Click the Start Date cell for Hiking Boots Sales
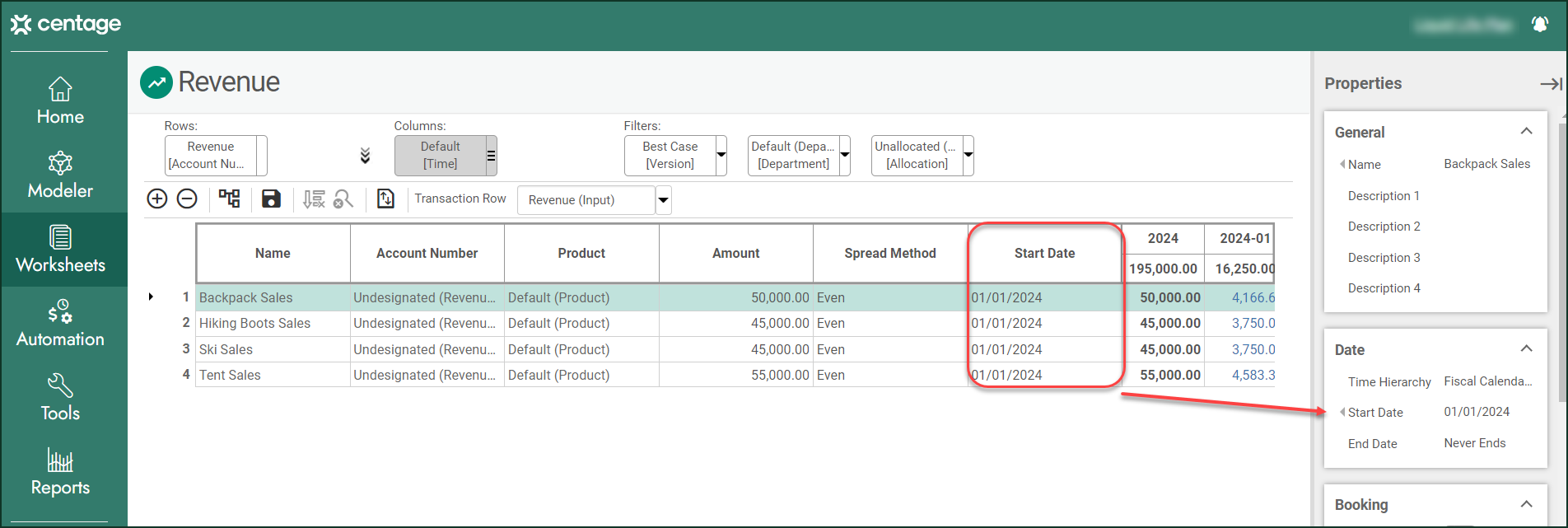Screen dimensions: 1568x528 1044,324
